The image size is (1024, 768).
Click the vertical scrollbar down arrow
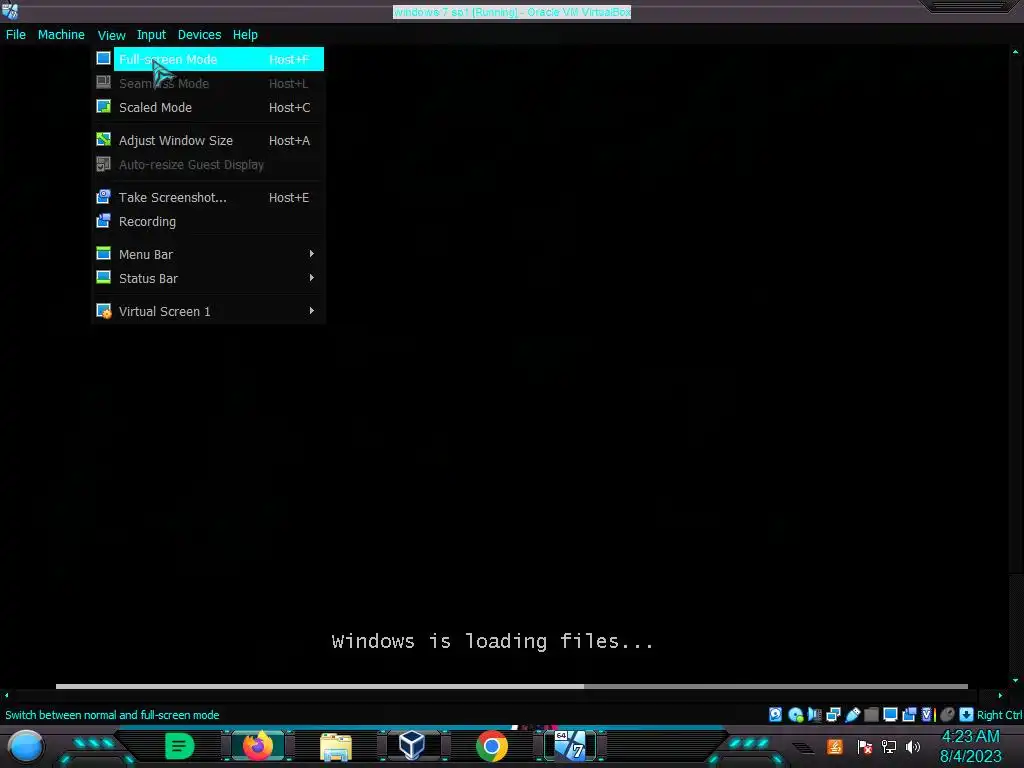click(x=1015, y=680)
